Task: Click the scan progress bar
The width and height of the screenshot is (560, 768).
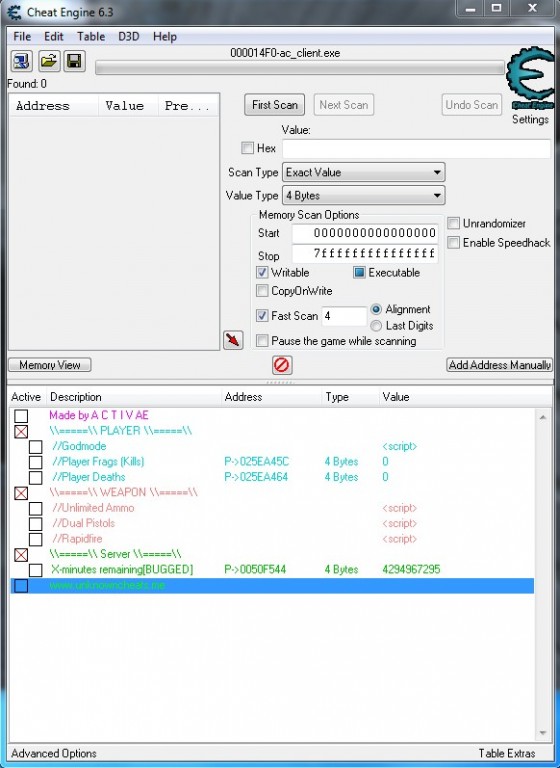Action: [x=300, y=68]
